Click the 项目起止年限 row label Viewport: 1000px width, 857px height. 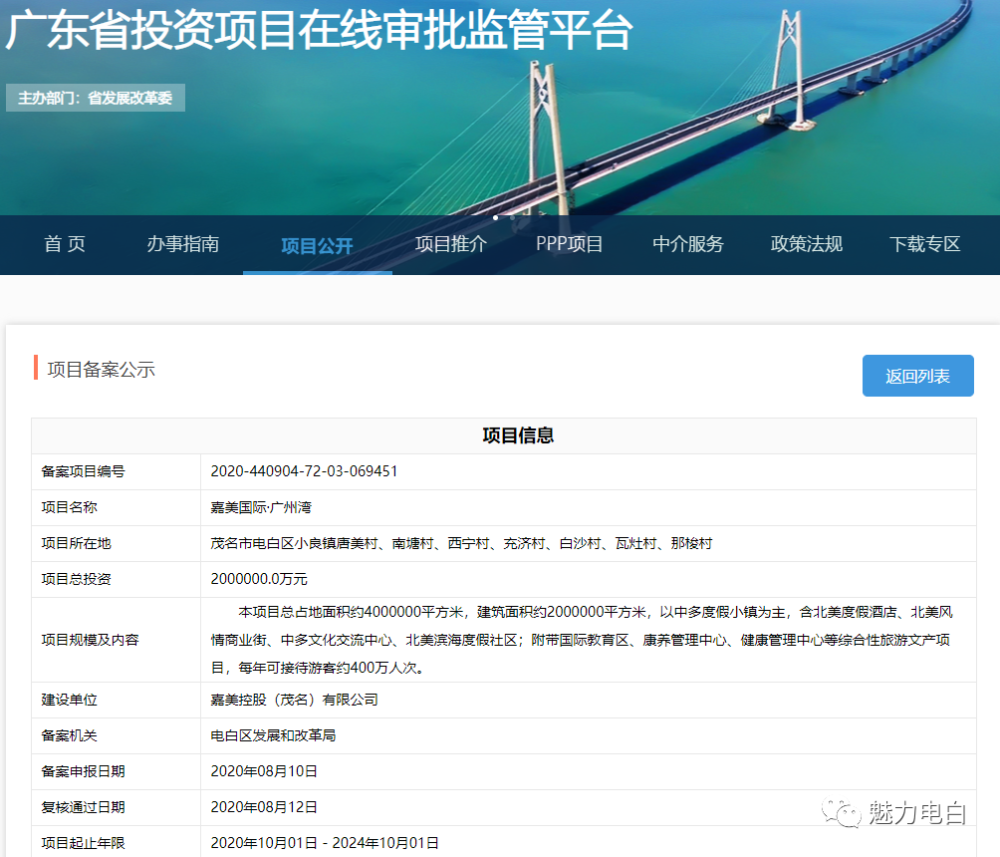click(x=83, y=843)
